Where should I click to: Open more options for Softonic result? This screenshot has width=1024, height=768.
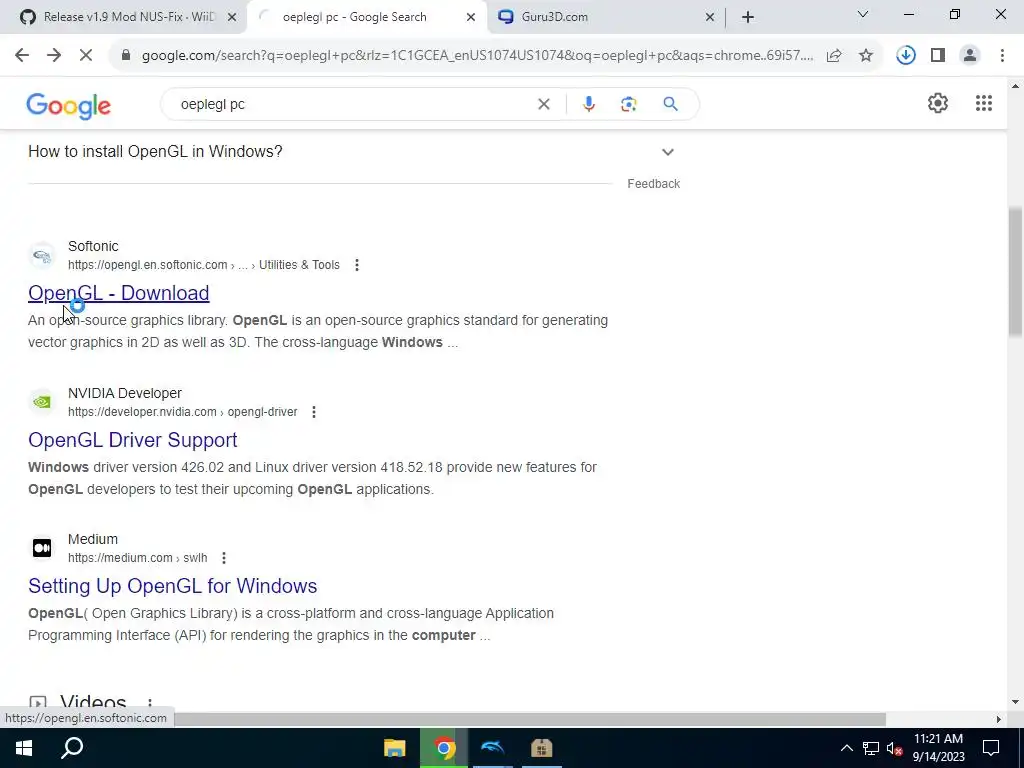357,265
